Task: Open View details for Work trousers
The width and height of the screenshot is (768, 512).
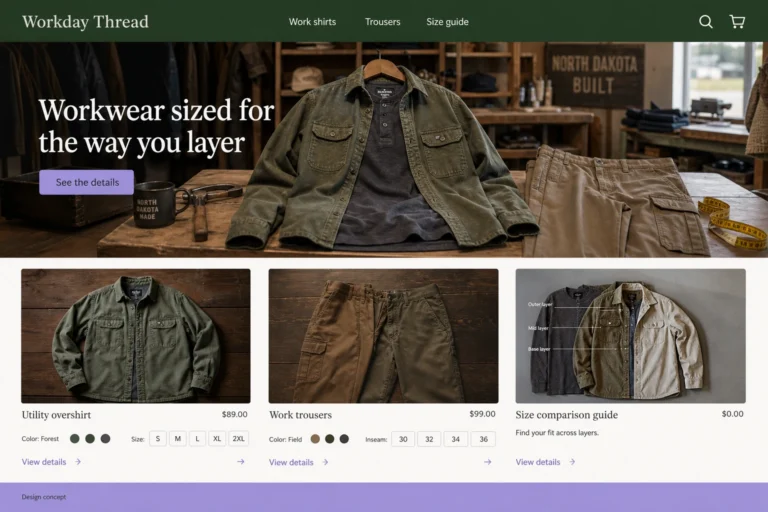Action: click(x=298, y=462)
